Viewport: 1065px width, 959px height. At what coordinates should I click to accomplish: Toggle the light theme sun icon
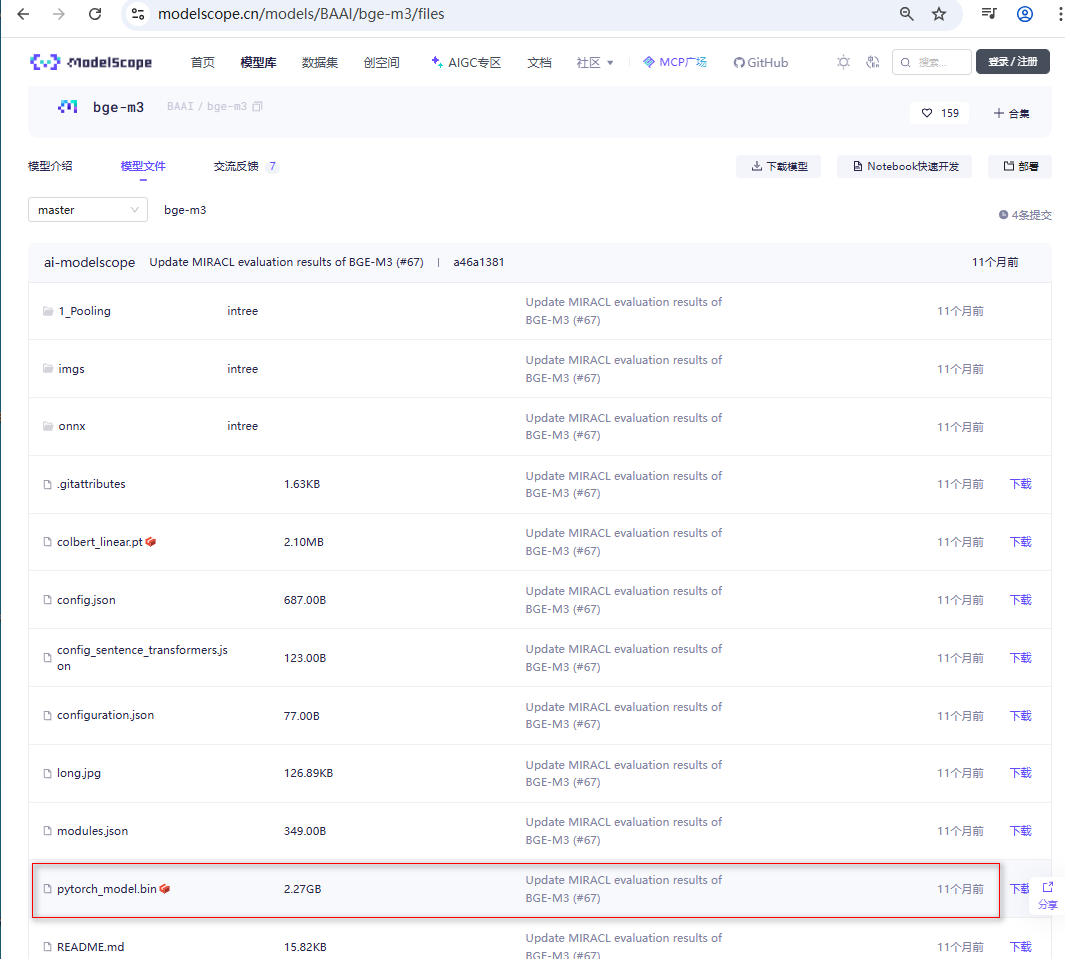(843, 62)
